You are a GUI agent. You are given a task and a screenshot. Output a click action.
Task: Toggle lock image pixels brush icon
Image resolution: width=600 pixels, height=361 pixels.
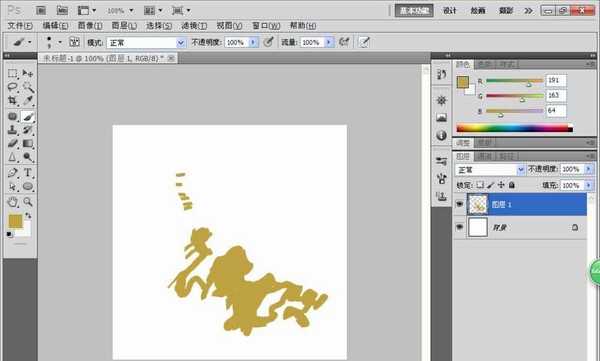click(491, 185)
